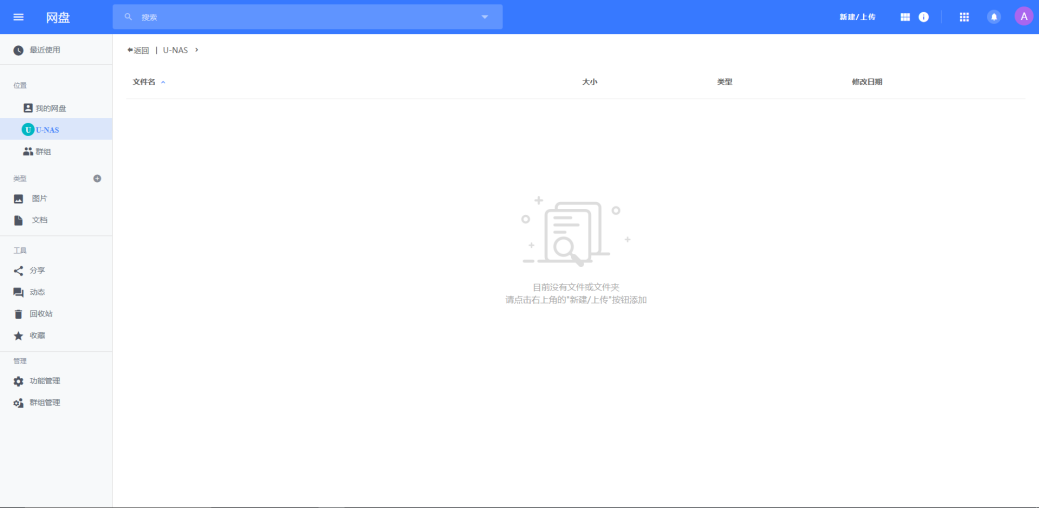Add a type with the plus icon
The image size is (1039, 508).
(97, 178)
